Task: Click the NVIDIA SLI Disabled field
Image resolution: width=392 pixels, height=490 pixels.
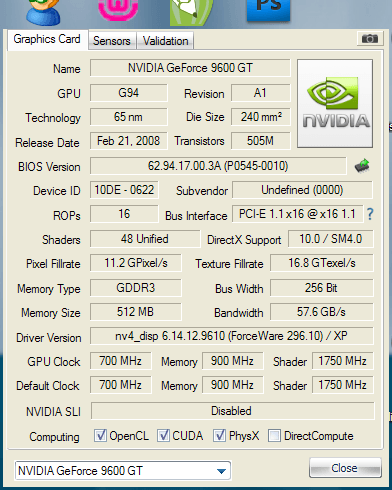Action: click(x=232, y=411)
